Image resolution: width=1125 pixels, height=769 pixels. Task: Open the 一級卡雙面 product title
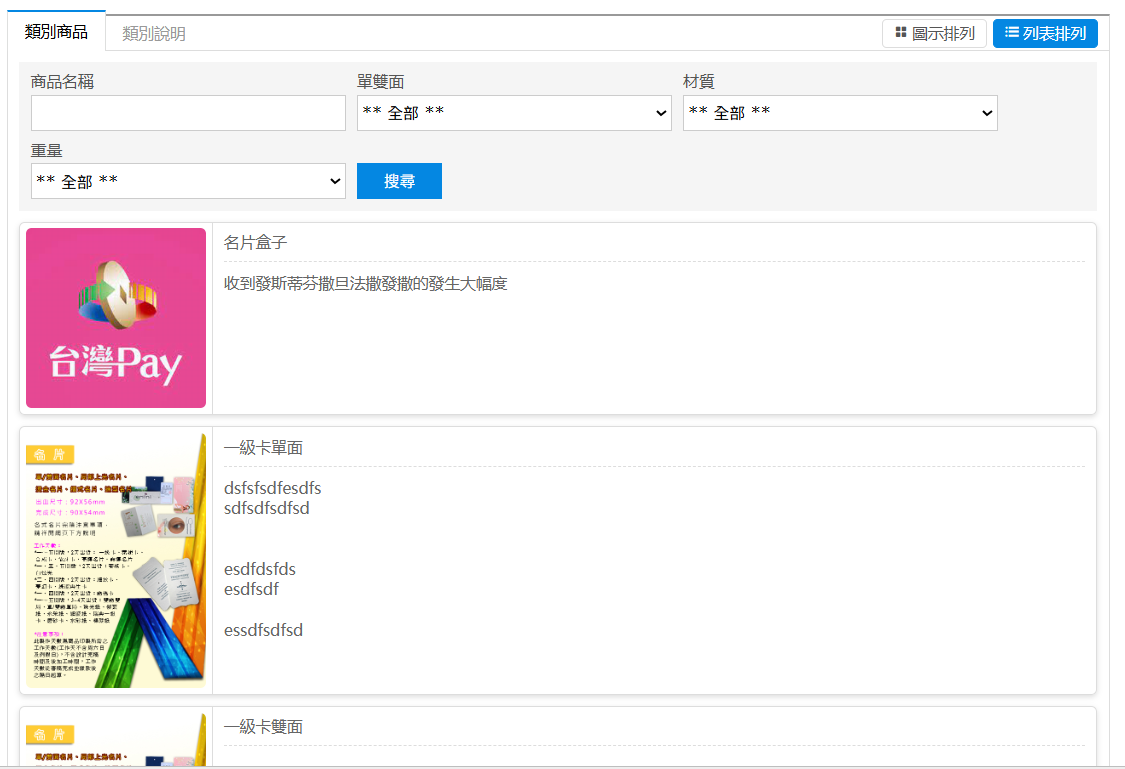(x=263, y=727)
